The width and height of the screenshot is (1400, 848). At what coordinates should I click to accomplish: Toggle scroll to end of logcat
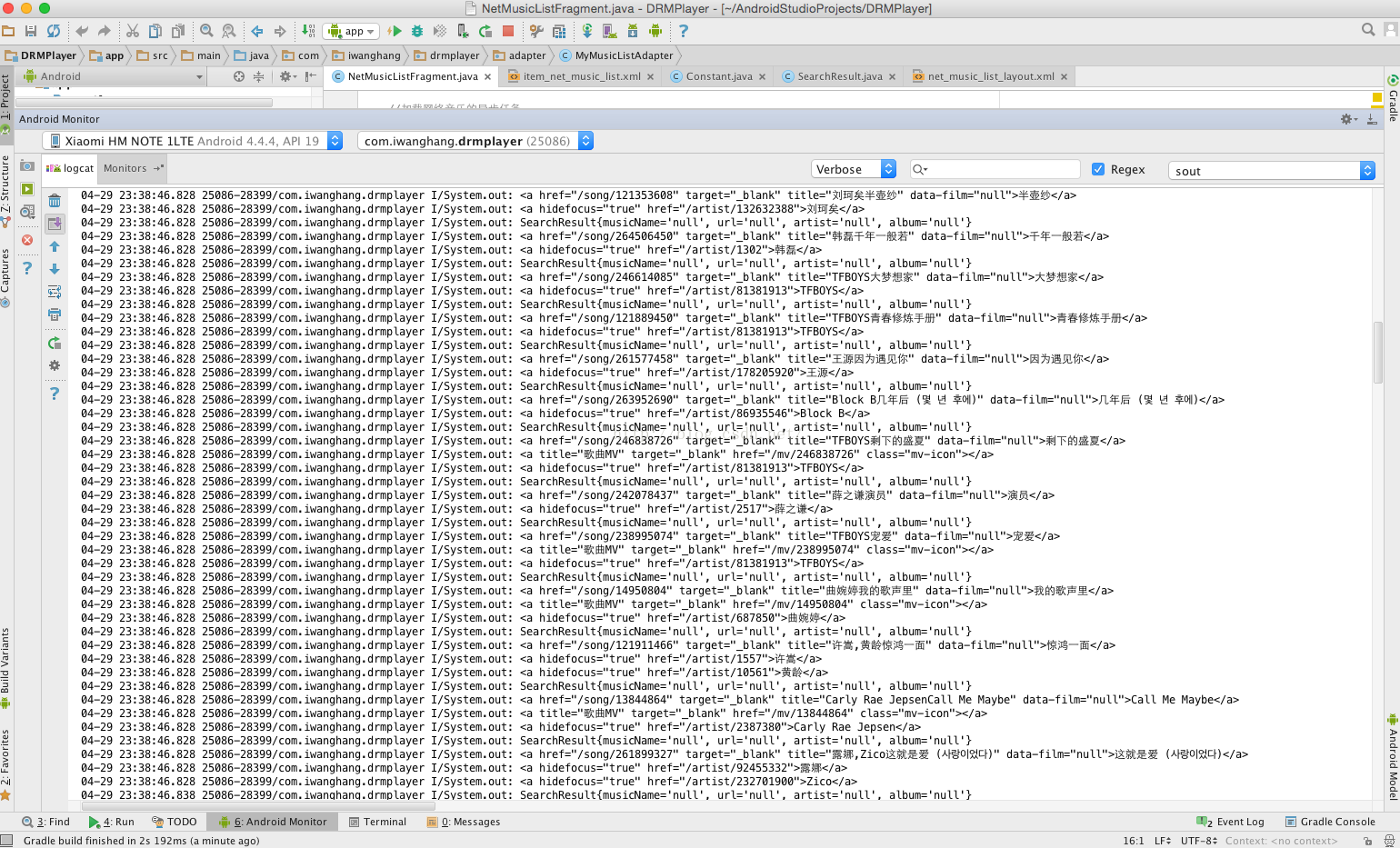point(55,224)
